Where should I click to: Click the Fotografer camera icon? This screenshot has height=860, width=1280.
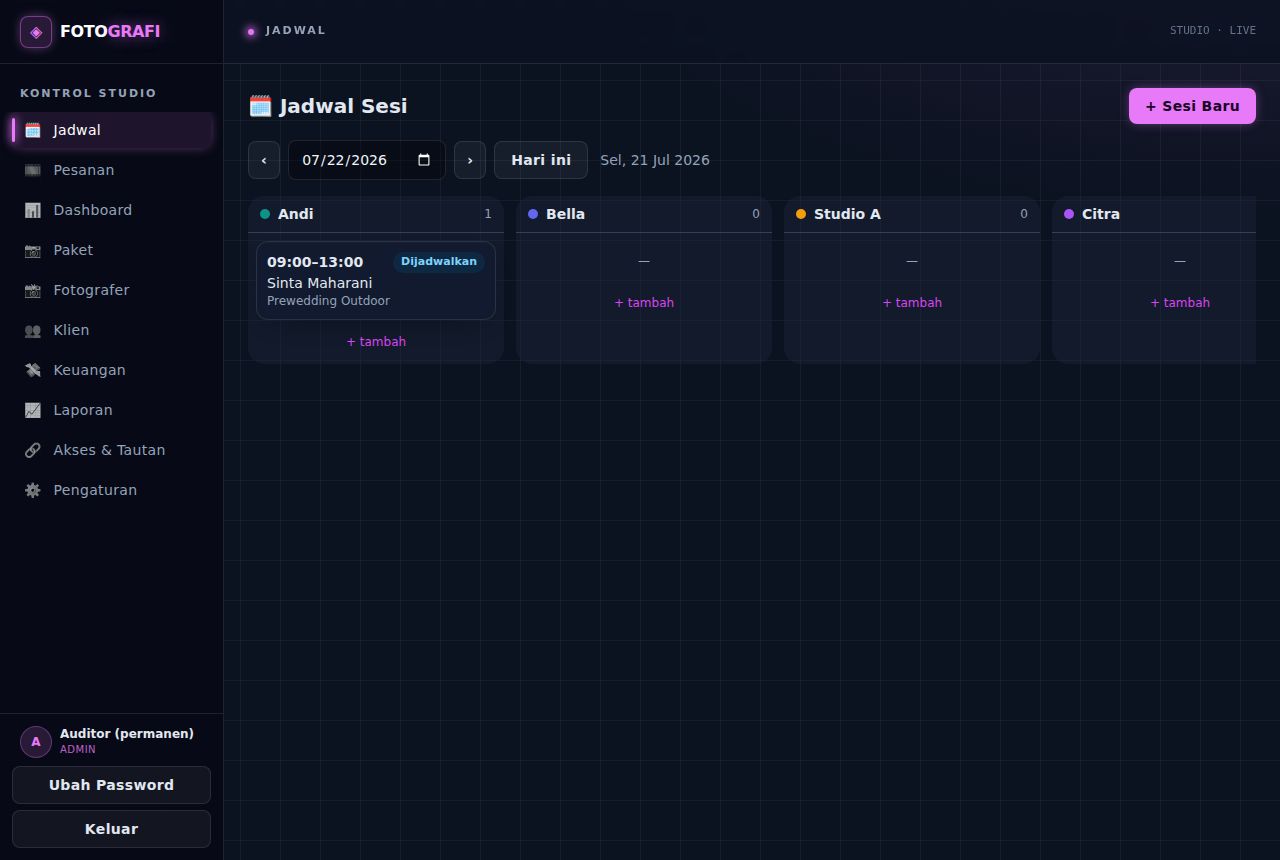click(33, 290)
